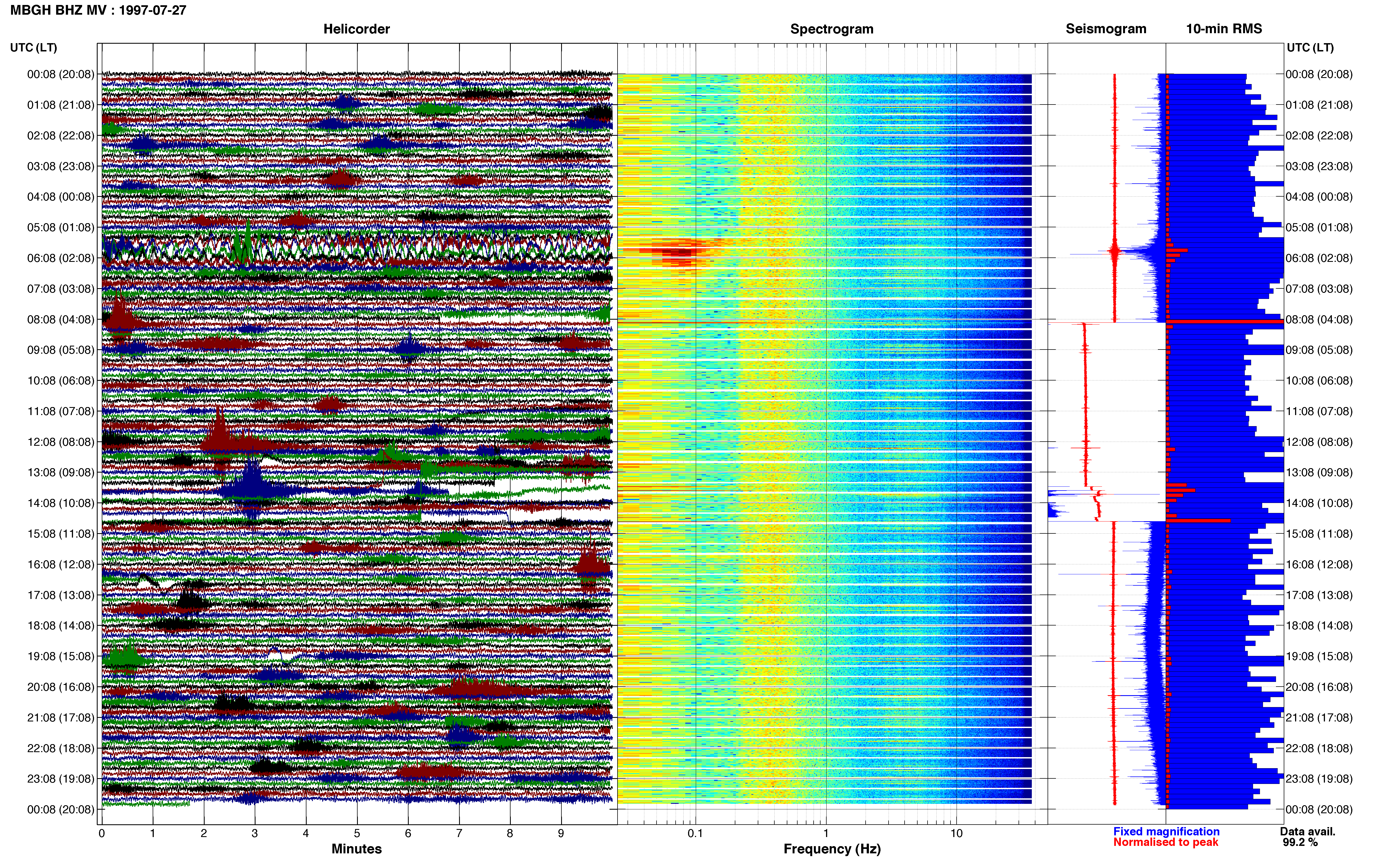The width and height of the screenshot is (1388, 868).
Task: Click the minute tick '0' on helicorder axis
Action: pyautogui.click(x=101, y=833)
